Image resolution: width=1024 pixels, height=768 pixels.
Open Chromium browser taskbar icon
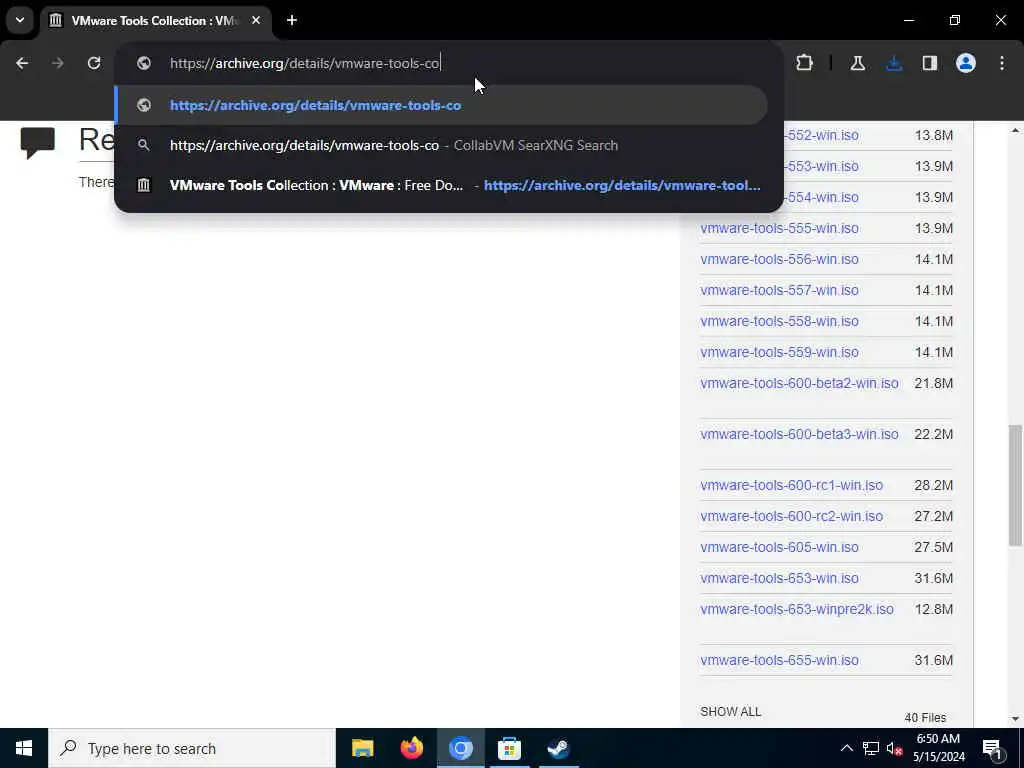460,748
